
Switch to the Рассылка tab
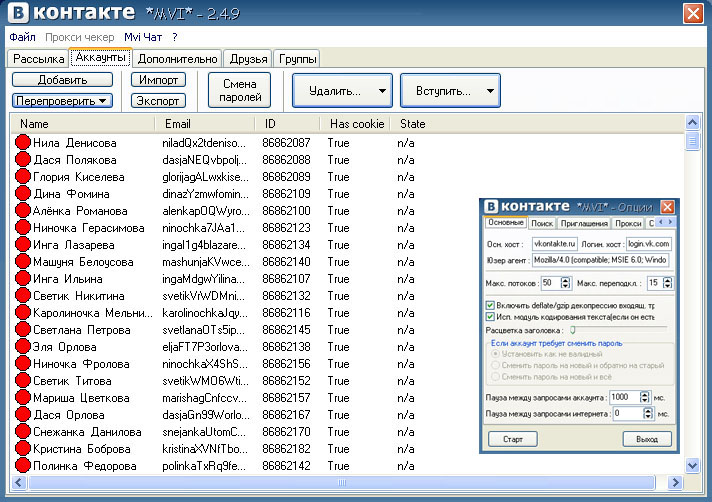point(38,59)
